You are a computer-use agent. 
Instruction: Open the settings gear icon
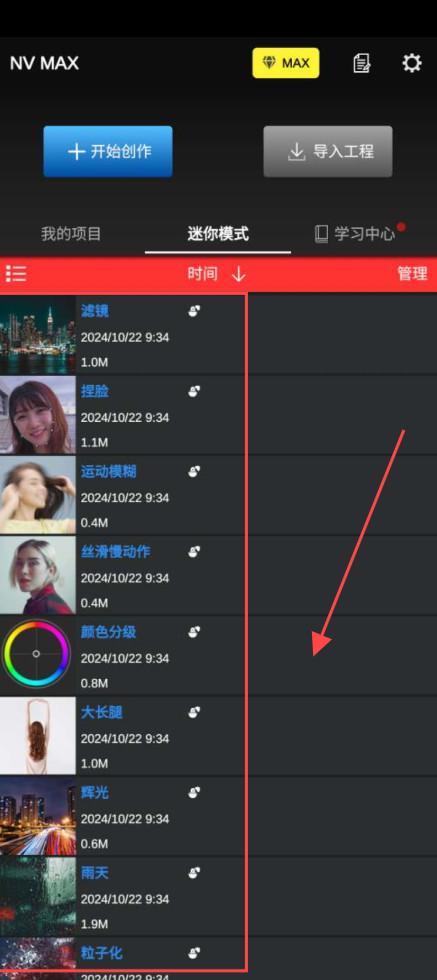[411, 63]
